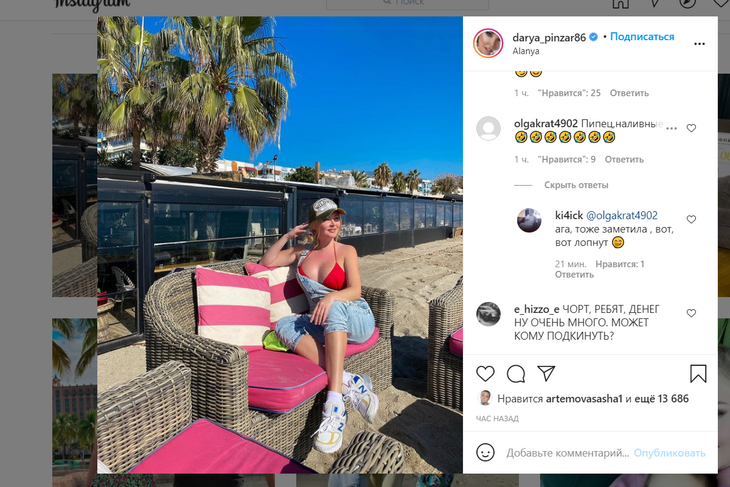Open options dots on olgakrat4902's comment
The width and height of the screenshot is (730, 487).
(671, 128)
